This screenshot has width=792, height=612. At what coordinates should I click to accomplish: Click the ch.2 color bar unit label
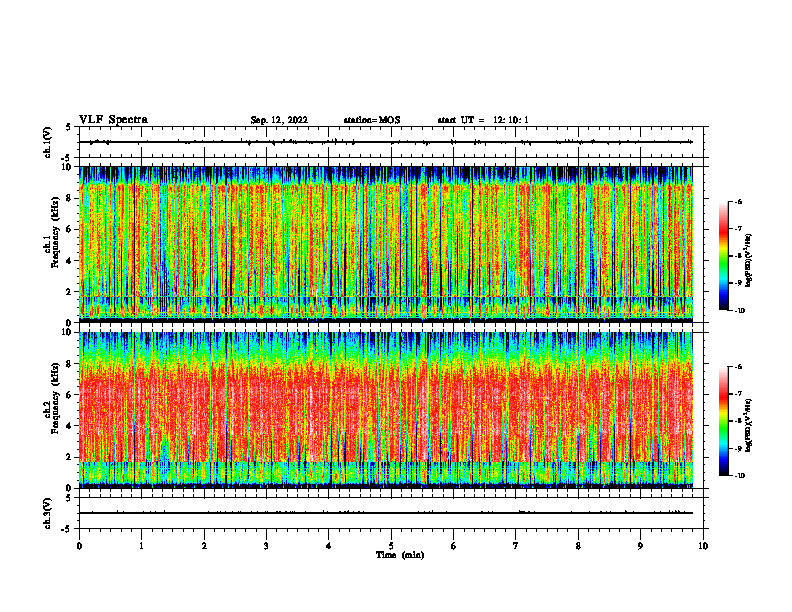point(749,425)
